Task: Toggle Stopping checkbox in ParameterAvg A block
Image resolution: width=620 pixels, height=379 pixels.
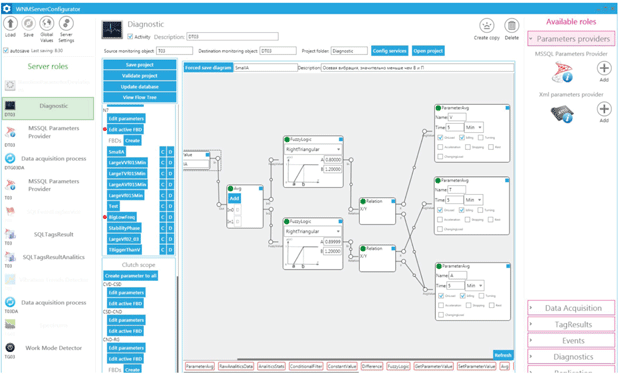Action: point(469,305)
